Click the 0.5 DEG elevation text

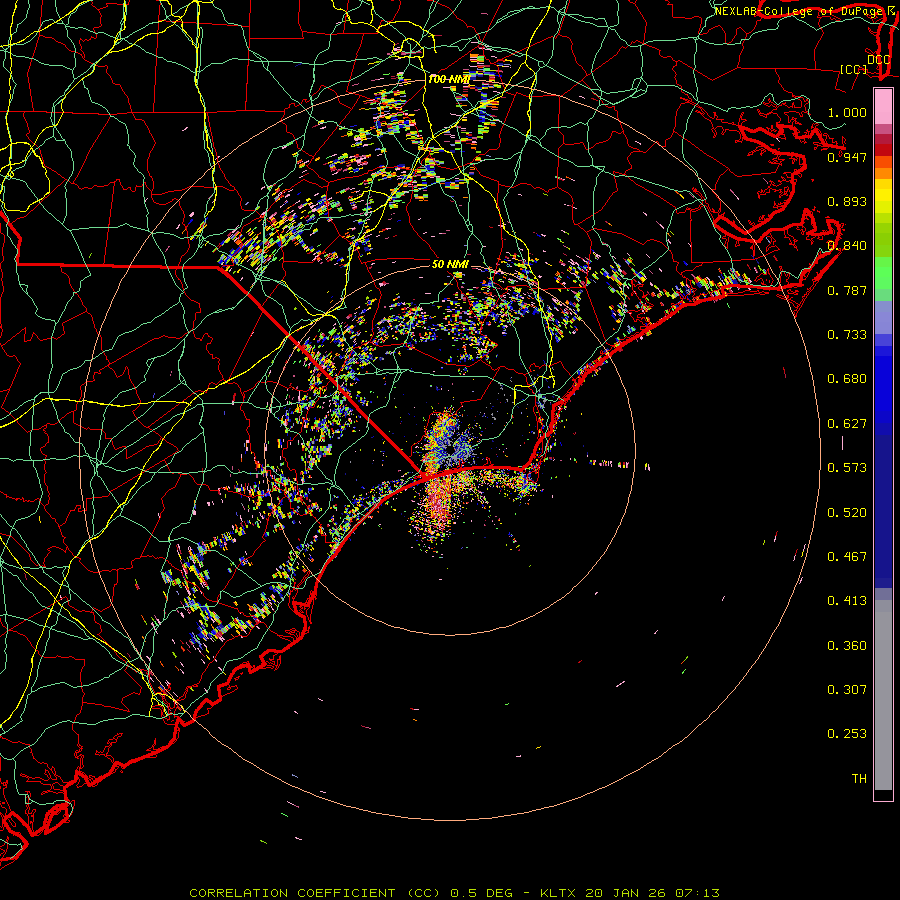coord(480,893)
